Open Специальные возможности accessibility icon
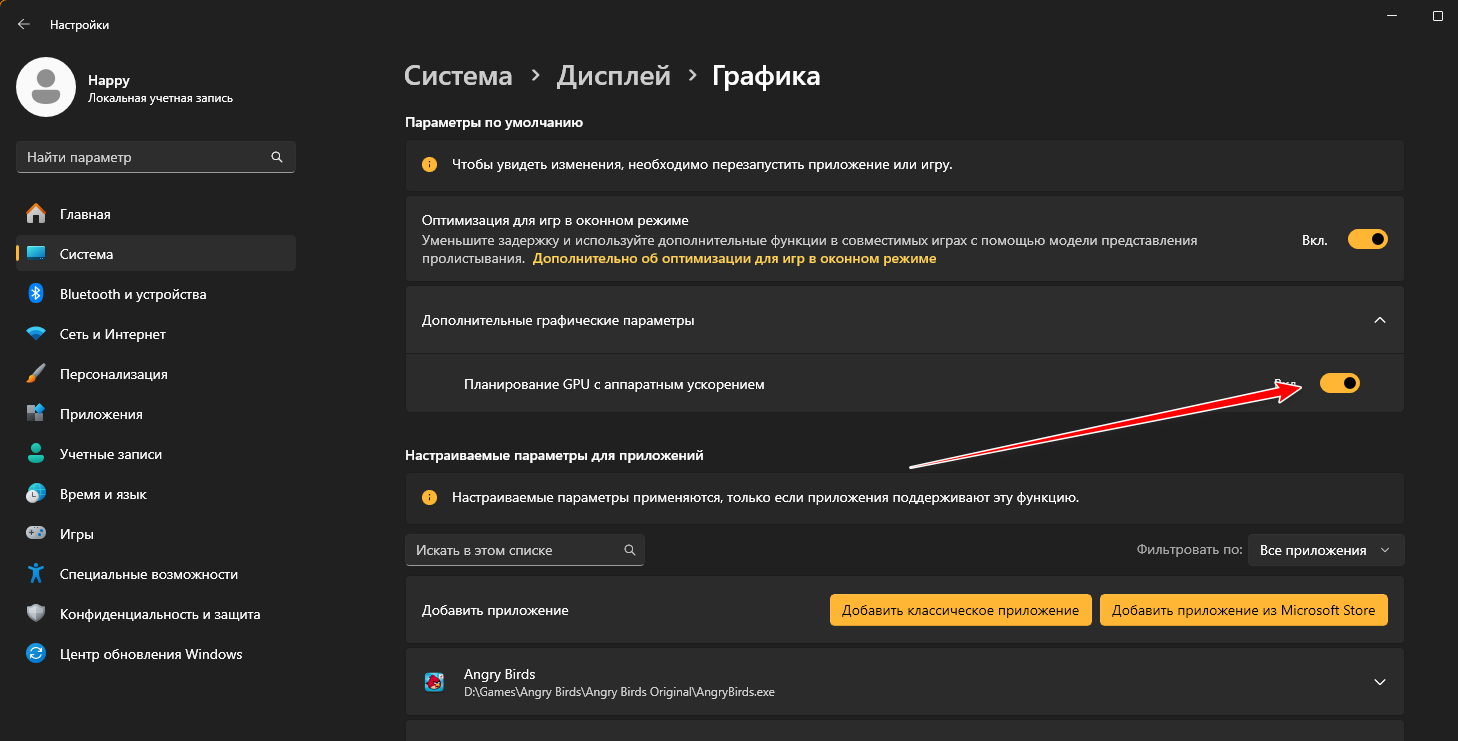 [x=36, y=574]
